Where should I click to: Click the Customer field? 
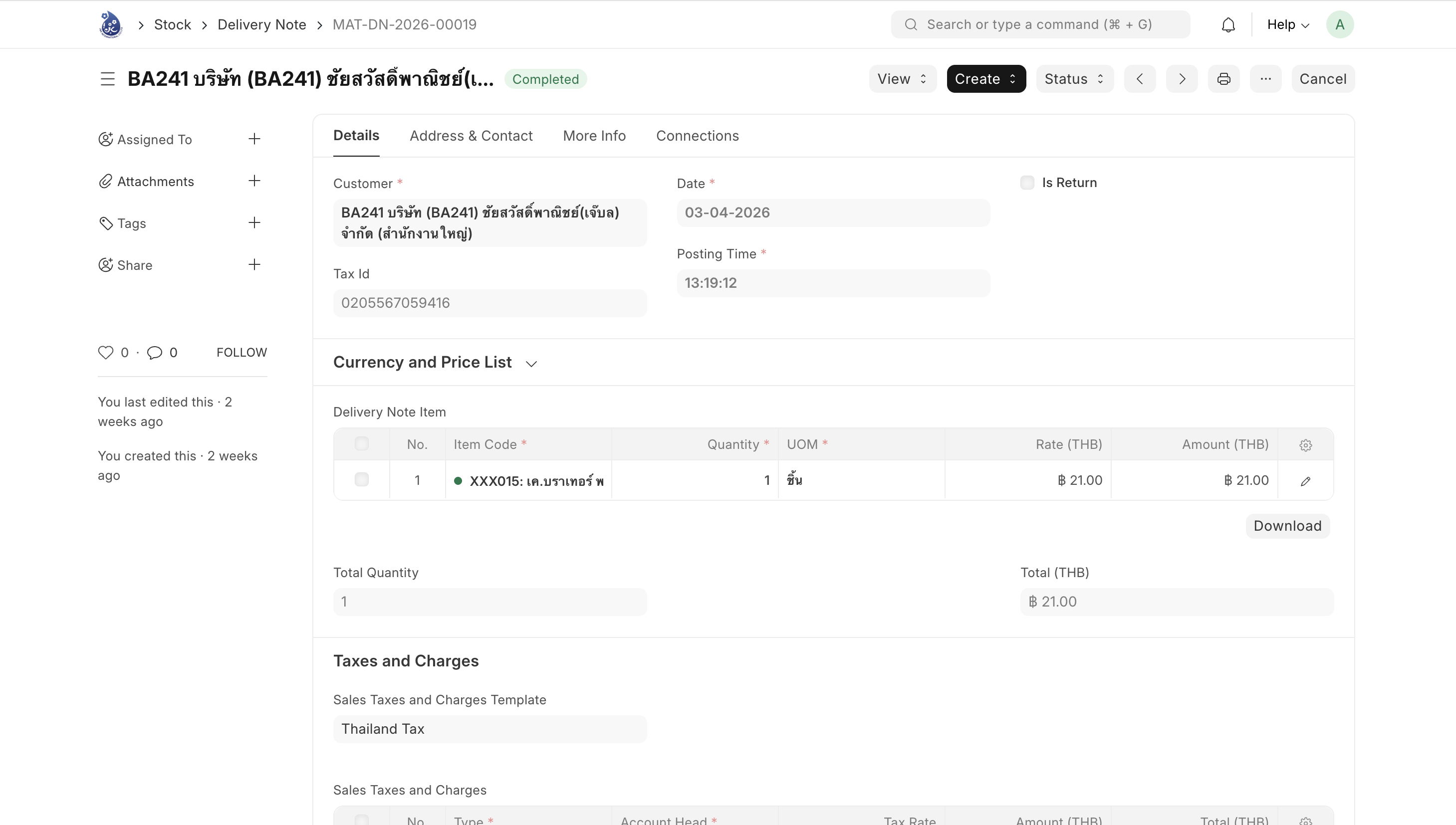(x=489, y=222)
